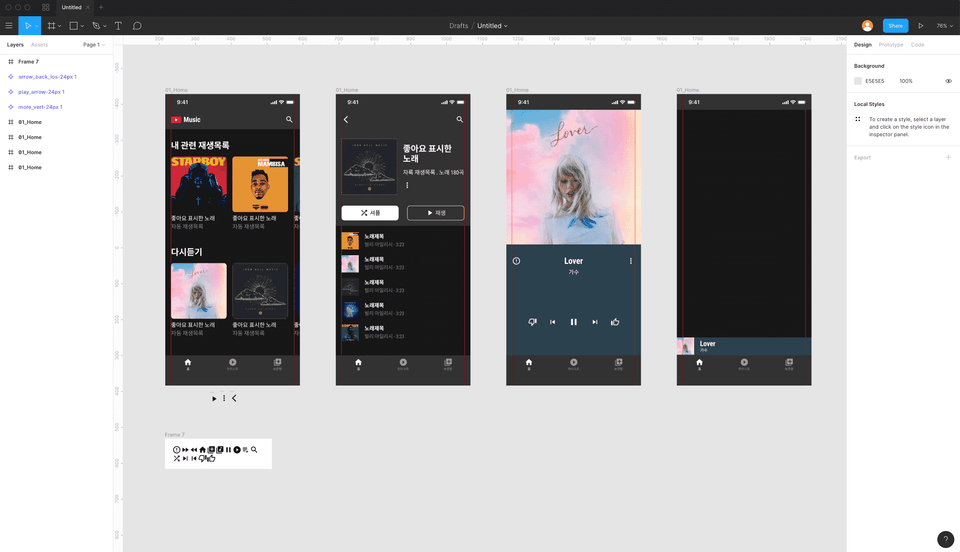Click the E5E5E5 hex value field
960x552 pixels.
coord(875,81)
